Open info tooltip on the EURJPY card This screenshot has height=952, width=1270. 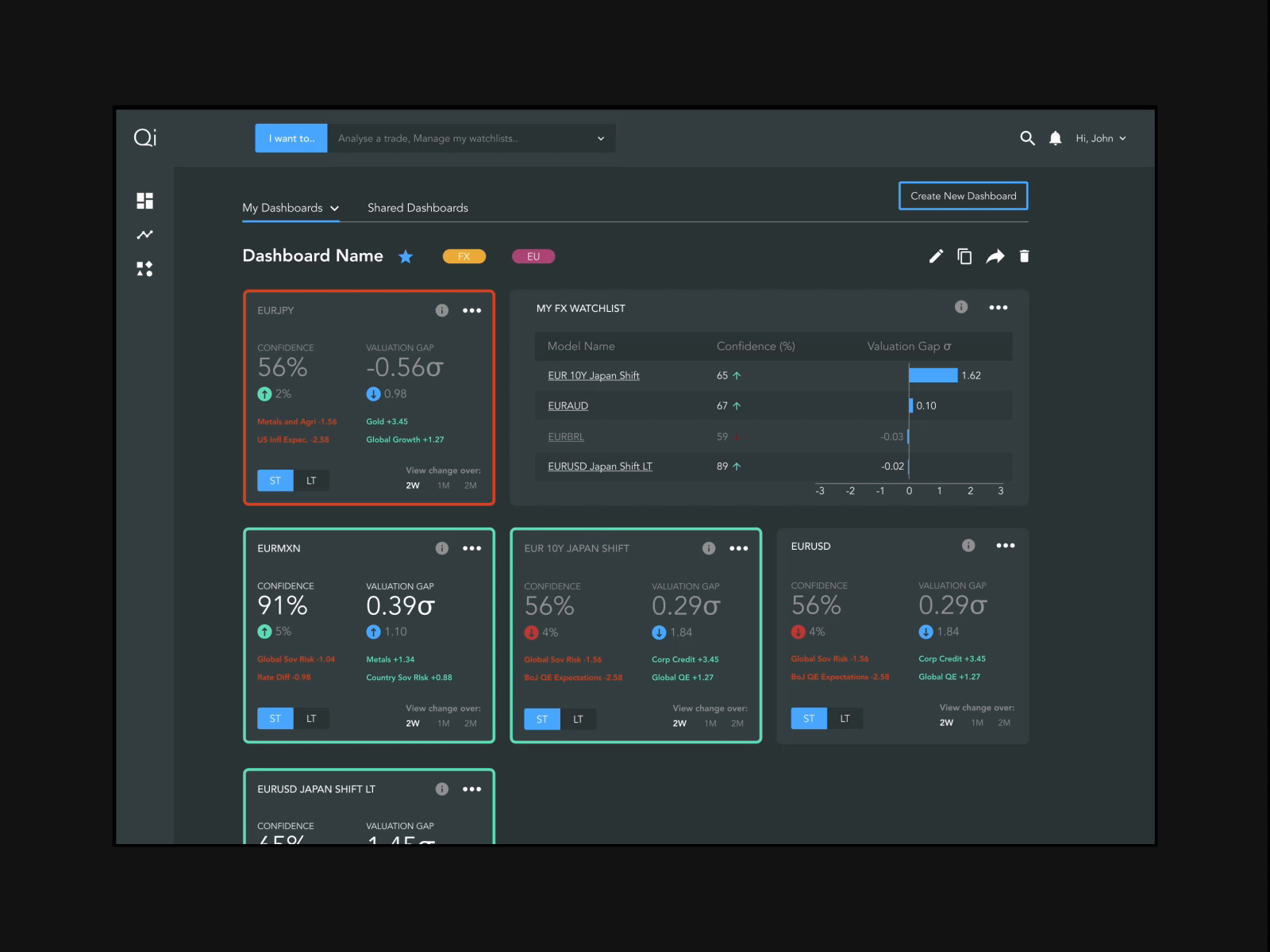click(442, 310)
